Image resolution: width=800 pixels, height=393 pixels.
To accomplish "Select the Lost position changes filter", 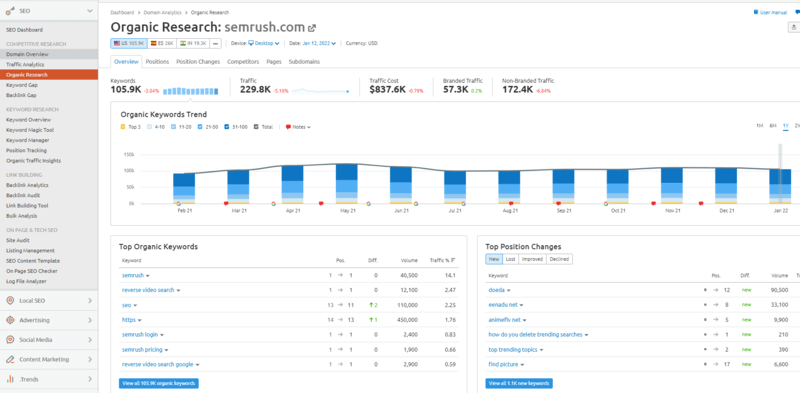I will [510, 259].
